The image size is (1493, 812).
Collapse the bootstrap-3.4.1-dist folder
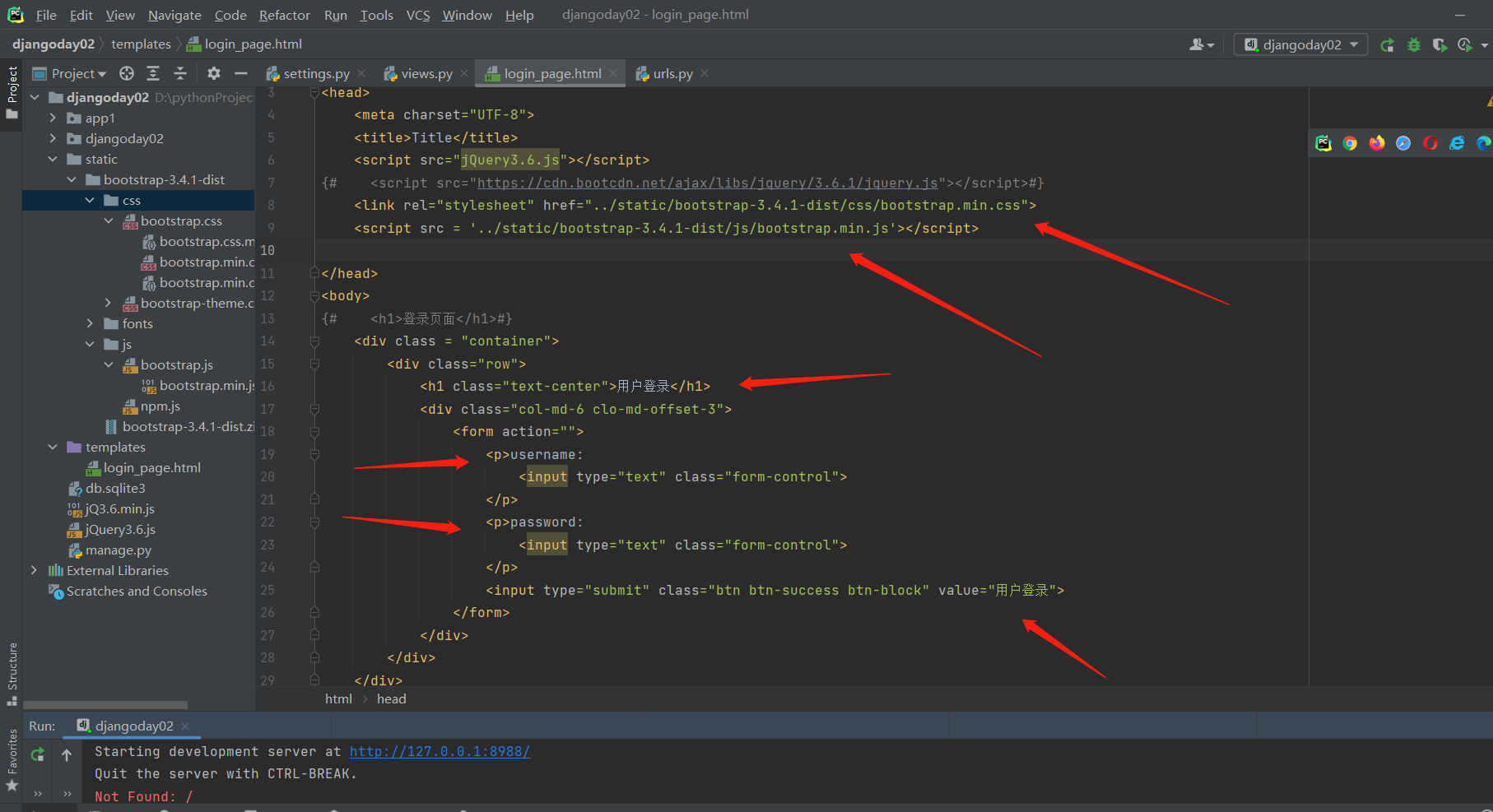point(72,179)
